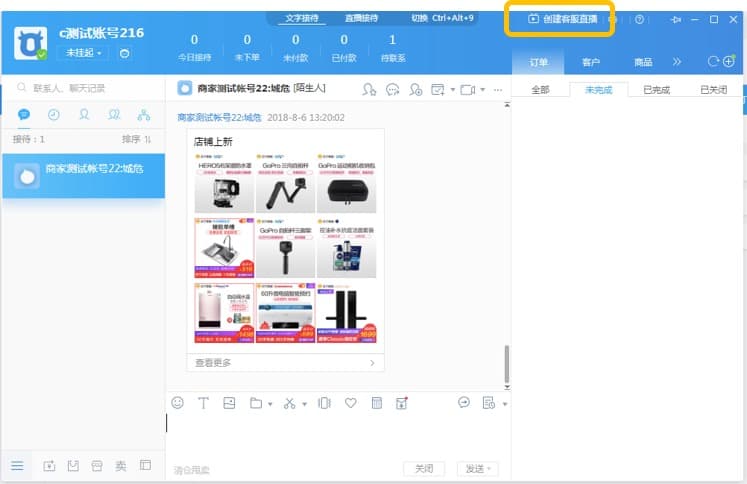Screen dimensions: 747x484
Task: Select the 未付款 counter
Action: coord(295,48)
